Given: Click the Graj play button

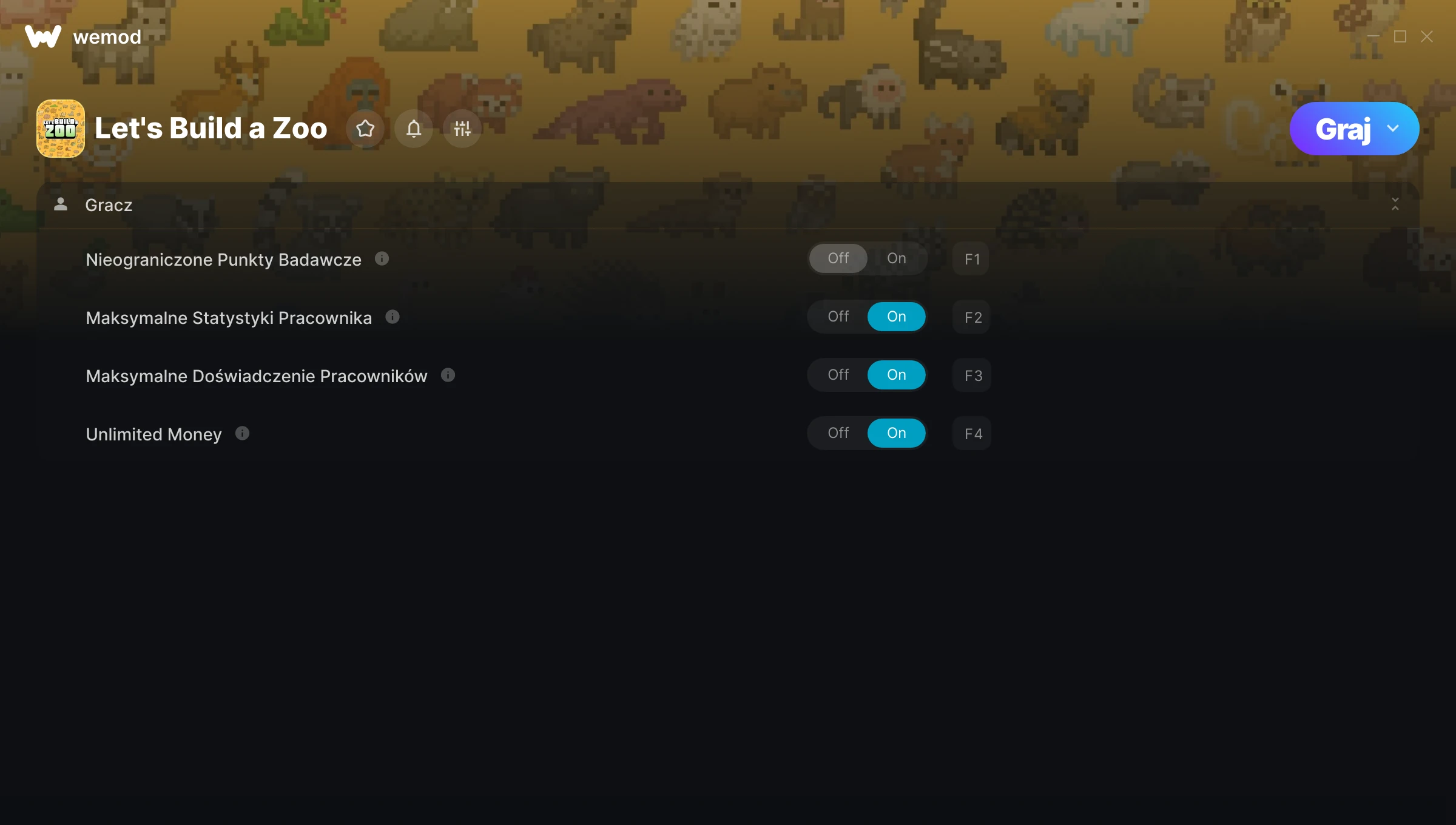Looking at the screenshot, I should 1343,129.
